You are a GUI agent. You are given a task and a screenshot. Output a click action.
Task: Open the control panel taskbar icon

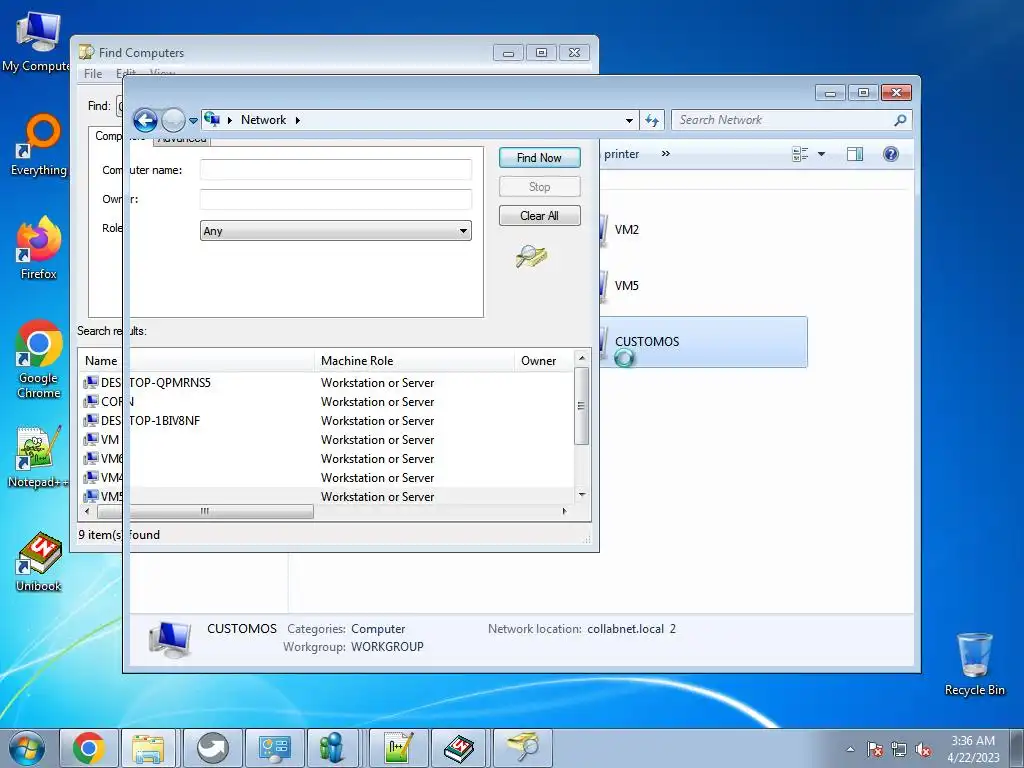[274, 748]
